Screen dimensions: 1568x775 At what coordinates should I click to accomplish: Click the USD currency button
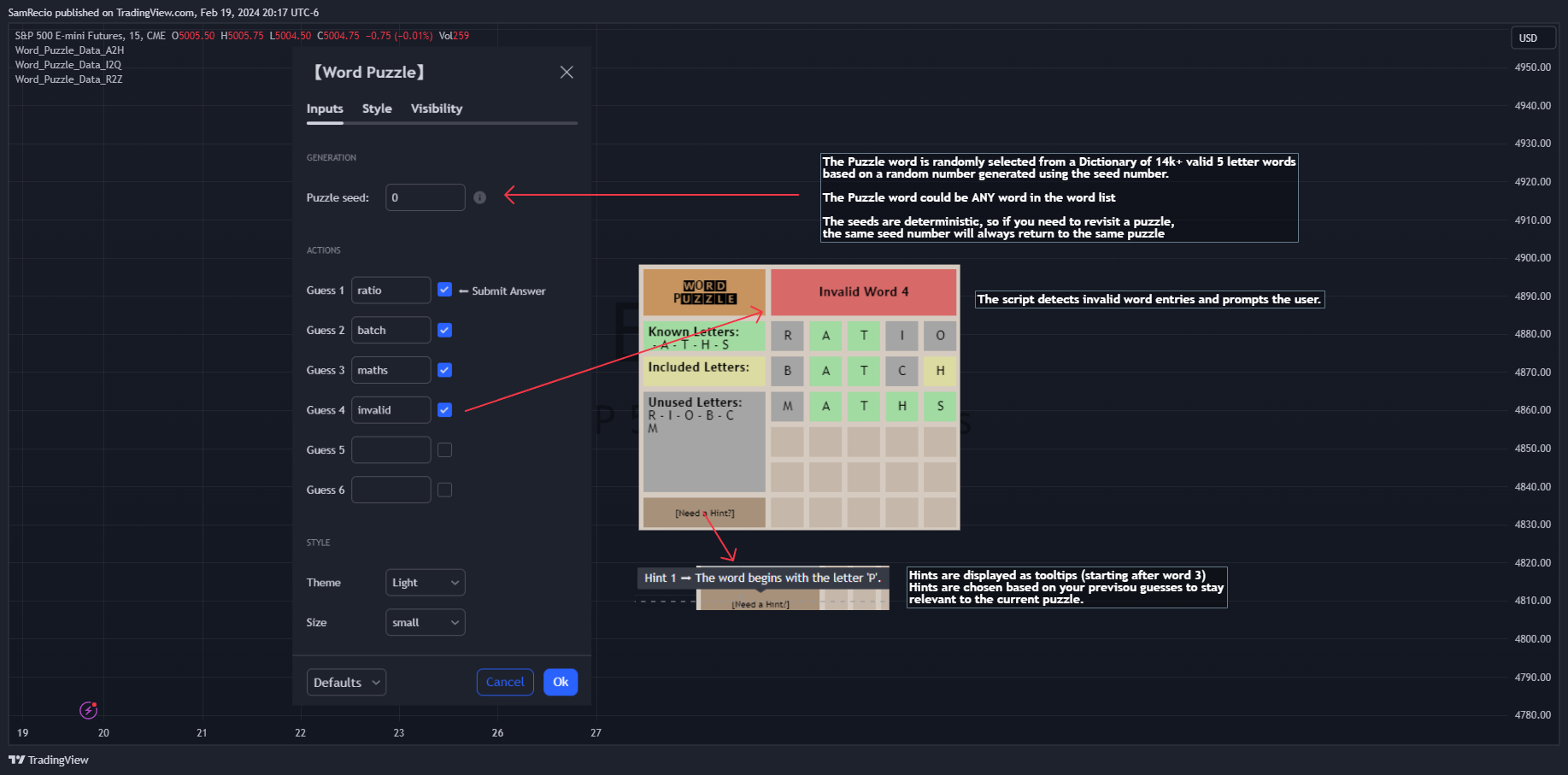[x=1533, y=38]
